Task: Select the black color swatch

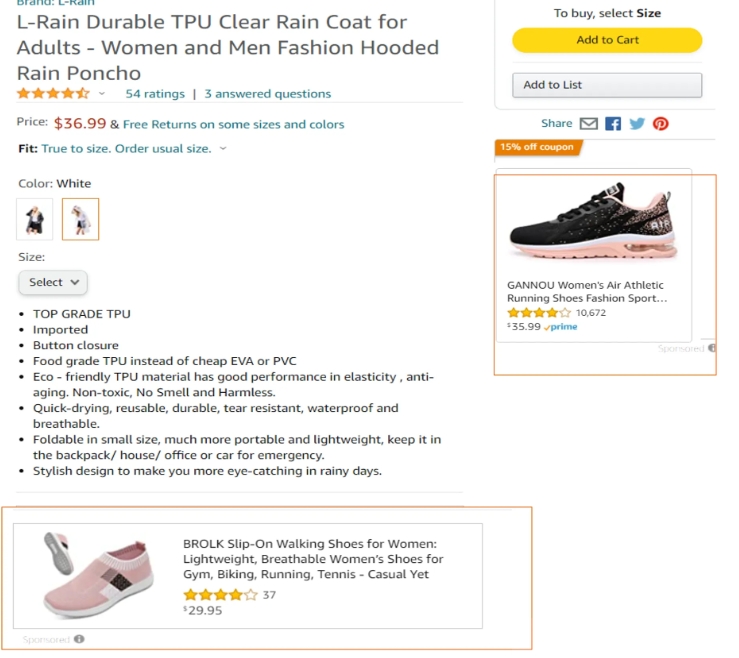Action: point(35,219)
